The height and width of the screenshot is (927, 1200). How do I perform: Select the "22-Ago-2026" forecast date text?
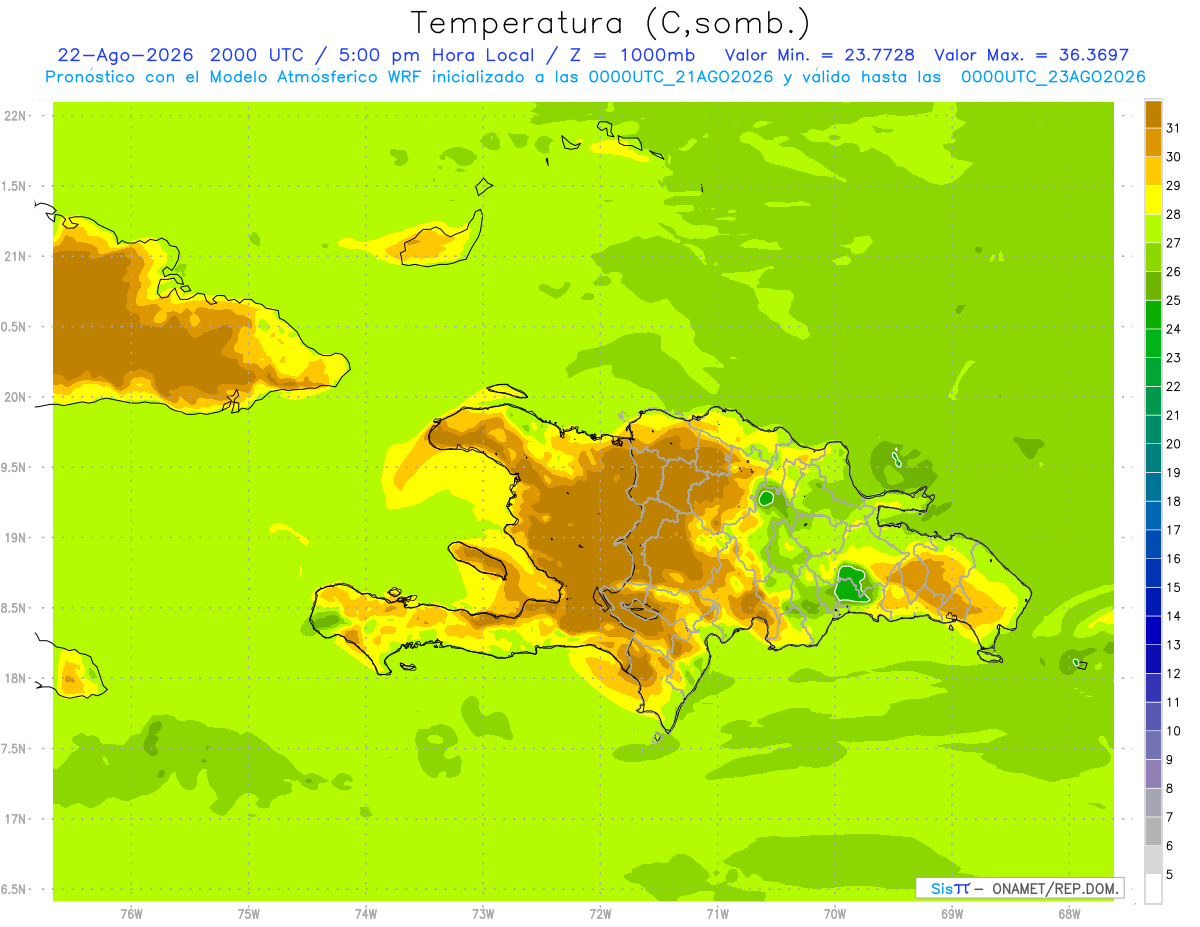[124, 55]
